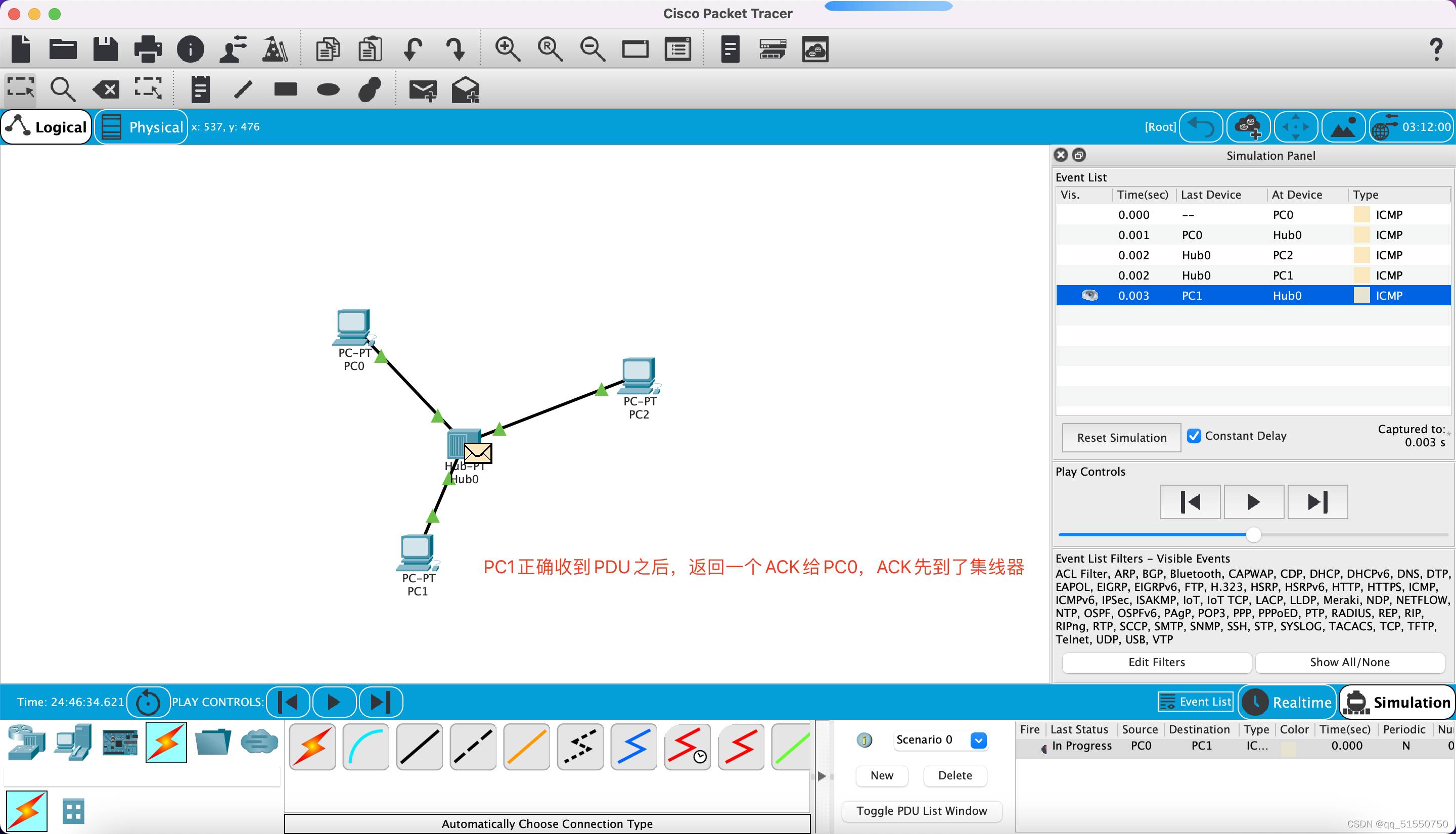Select the Place Note tool
Image resolution: width=1456 pixels, height=834 pixels.
tap(201, 89)
